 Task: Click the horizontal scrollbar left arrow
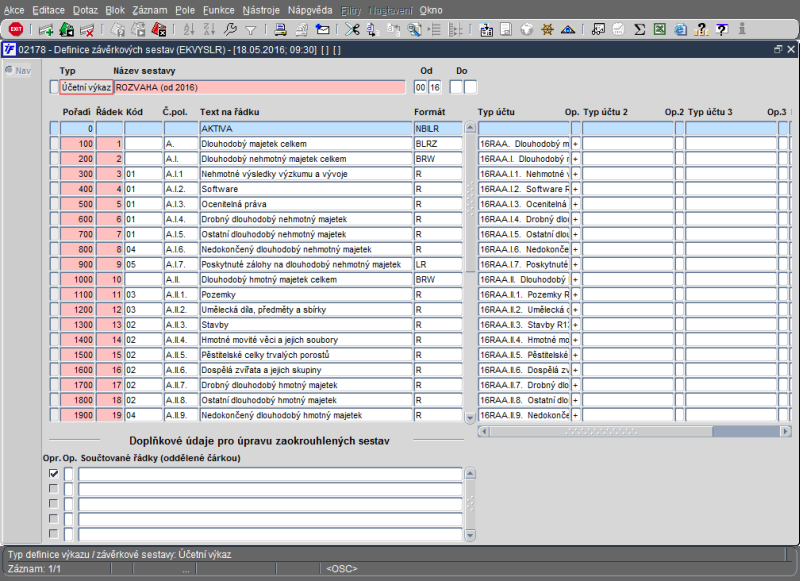click(x=484, y=432)
